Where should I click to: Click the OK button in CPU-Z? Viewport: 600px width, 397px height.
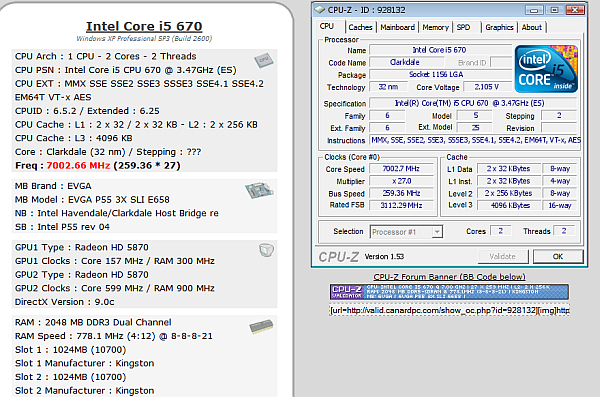coord(558,256)
